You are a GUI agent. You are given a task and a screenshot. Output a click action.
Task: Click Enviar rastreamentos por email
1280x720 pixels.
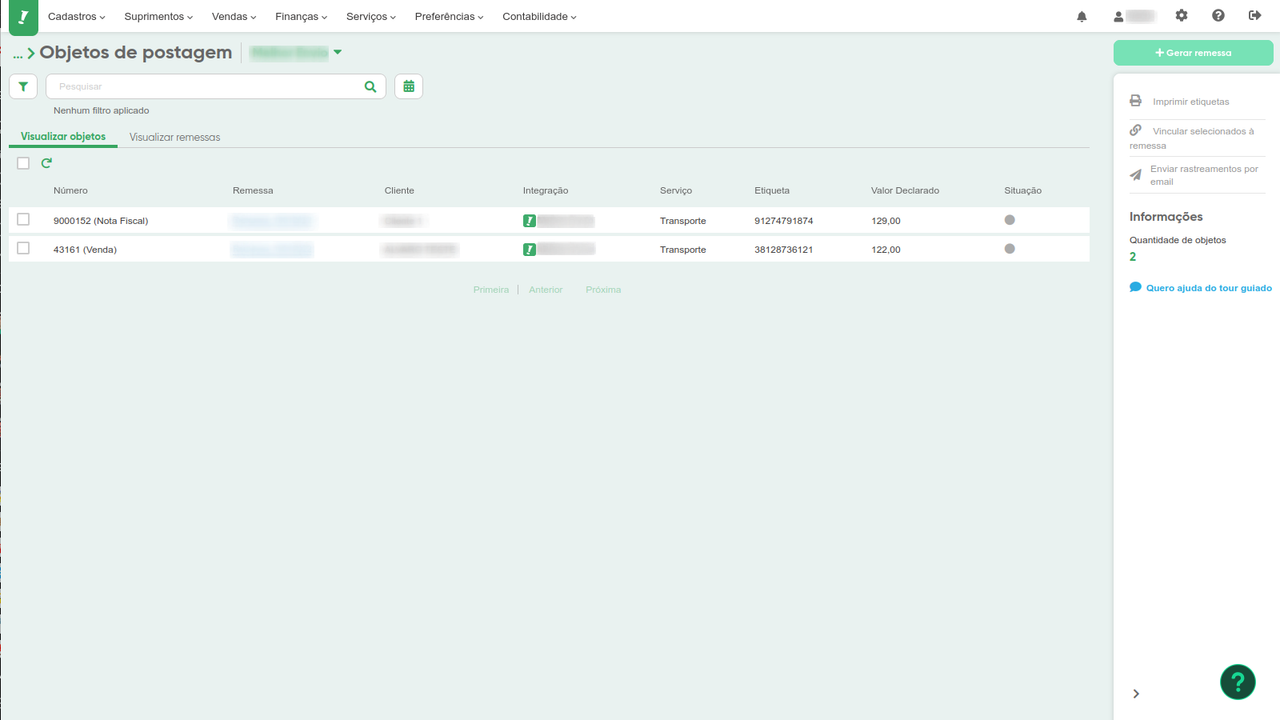pyautogui.click(x=1204, y=175)
